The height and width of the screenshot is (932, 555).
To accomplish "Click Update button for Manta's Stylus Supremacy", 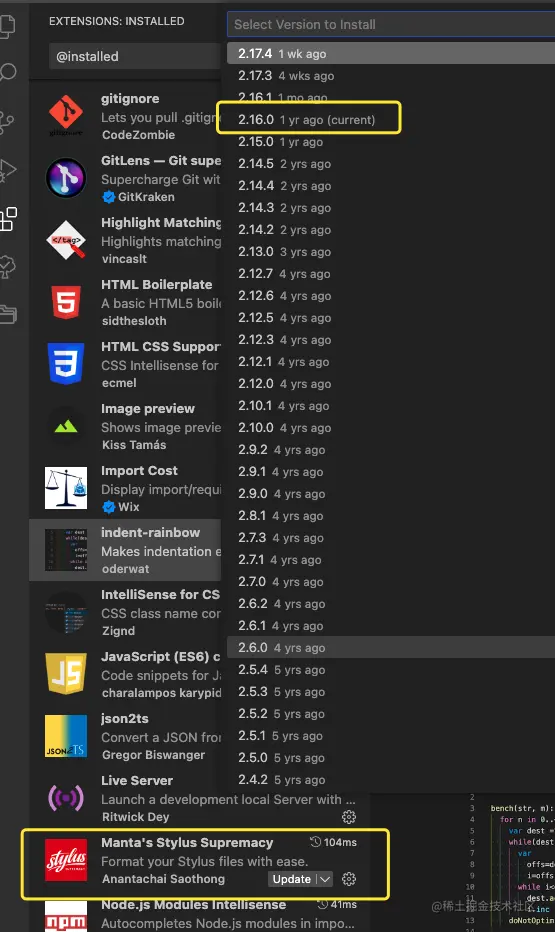I will tap(291, 879).
